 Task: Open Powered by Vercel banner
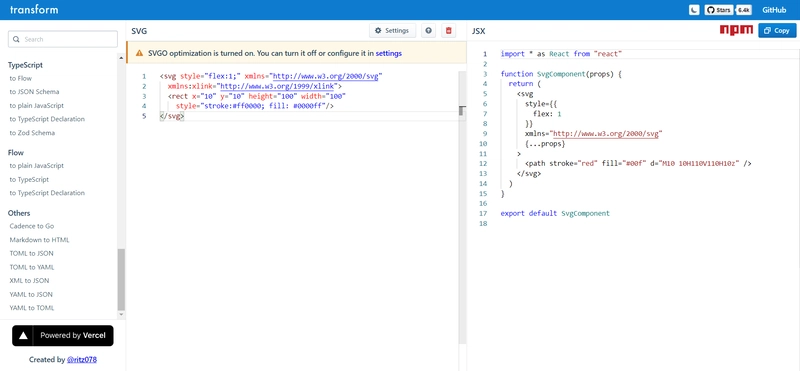click(63, 335)
